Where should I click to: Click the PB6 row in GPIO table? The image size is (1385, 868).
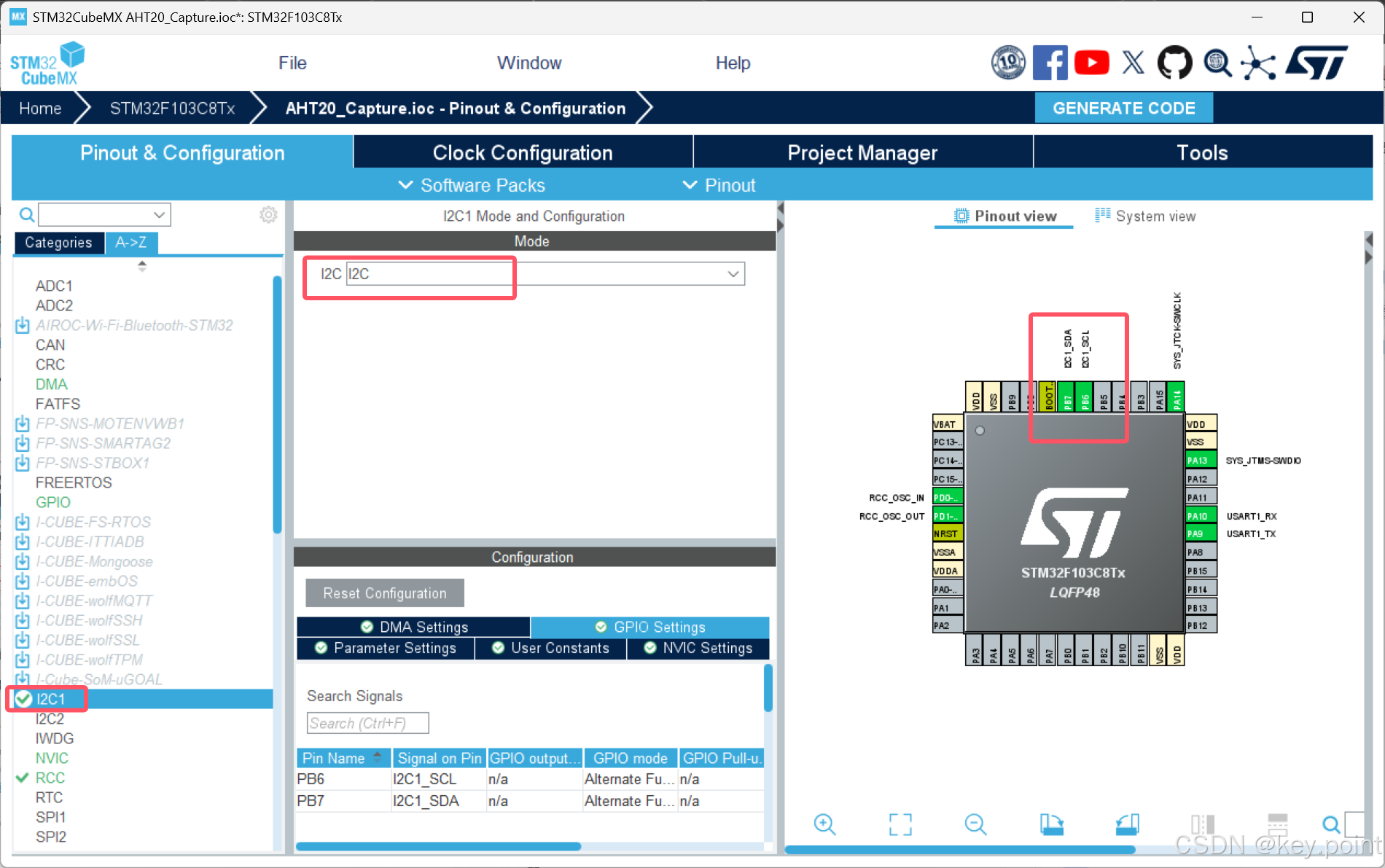click(x=530, y=779)
